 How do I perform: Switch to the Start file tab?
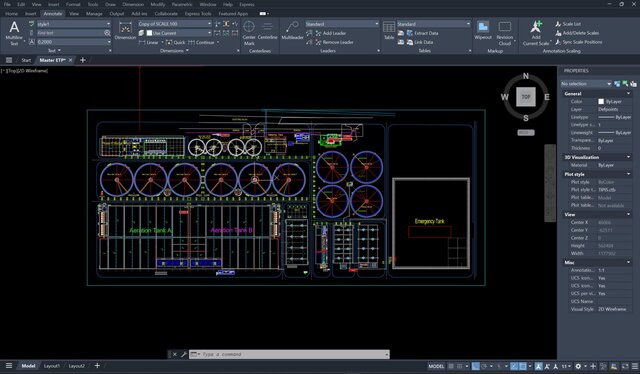[26, 60]
